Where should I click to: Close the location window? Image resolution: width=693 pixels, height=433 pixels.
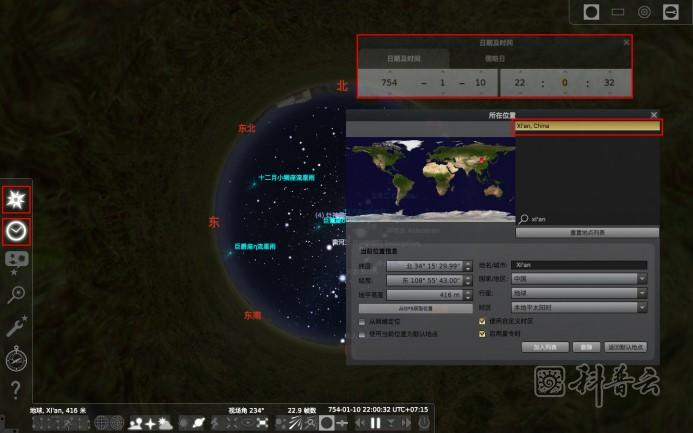click(654, 115)
